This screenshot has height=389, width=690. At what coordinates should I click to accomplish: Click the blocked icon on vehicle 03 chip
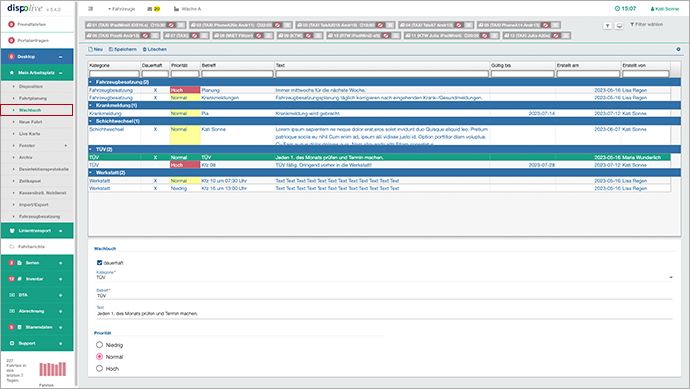[x=380, y=25]
